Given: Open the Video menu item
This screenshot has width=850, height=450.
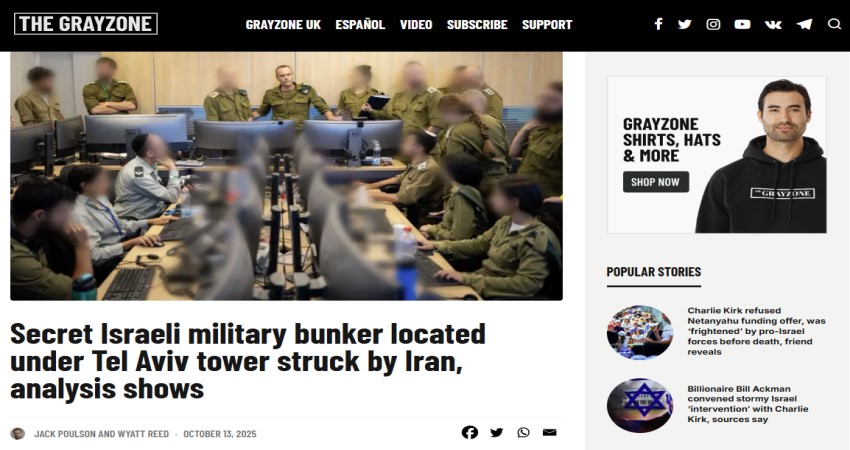Looking at the screenshot, I should [416, 25].
